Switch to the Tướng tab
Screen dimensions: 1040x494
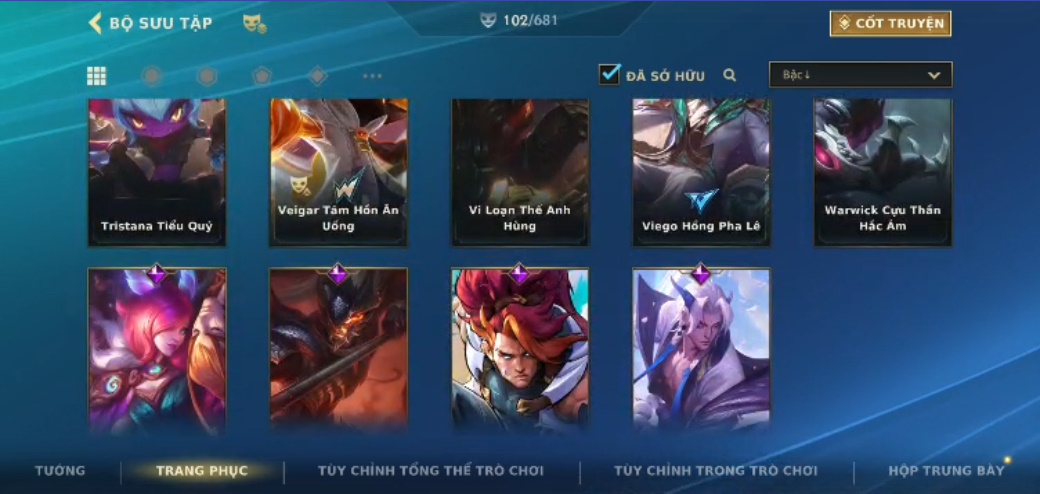pyautogui.click(x=60, y=471)
